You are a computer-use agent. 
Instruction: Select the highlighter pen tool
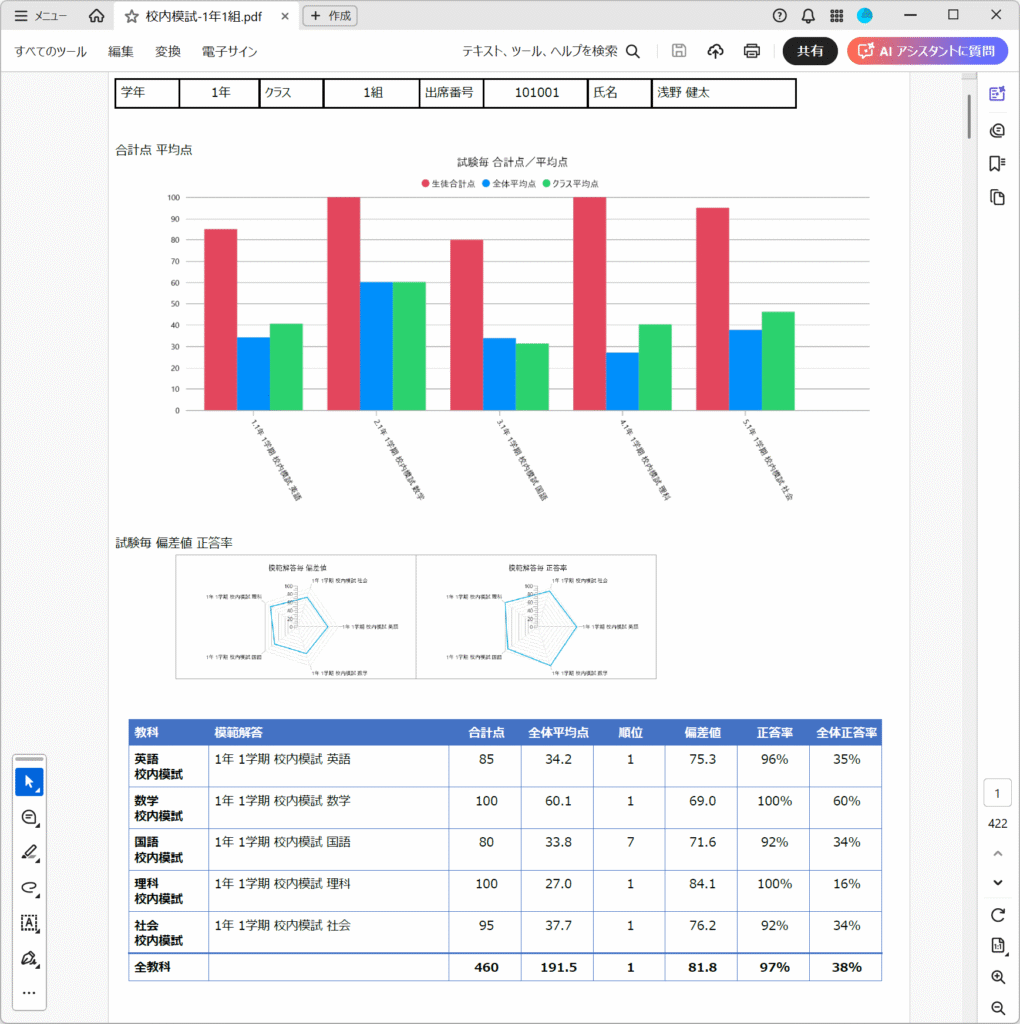tap(29, 853)
